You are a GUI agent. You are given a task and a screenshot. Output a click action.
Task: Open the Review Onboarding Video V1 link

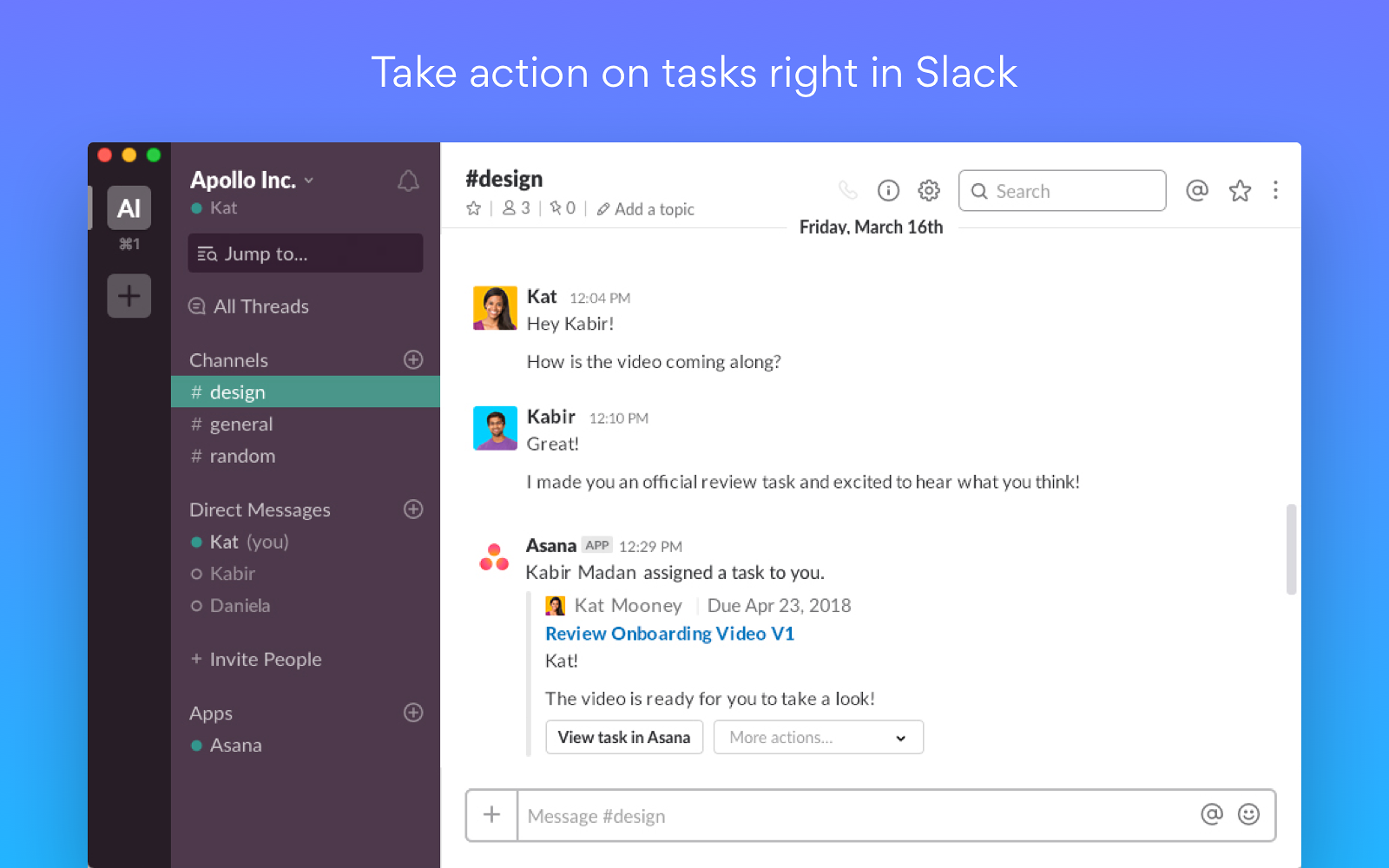(669, 634)
